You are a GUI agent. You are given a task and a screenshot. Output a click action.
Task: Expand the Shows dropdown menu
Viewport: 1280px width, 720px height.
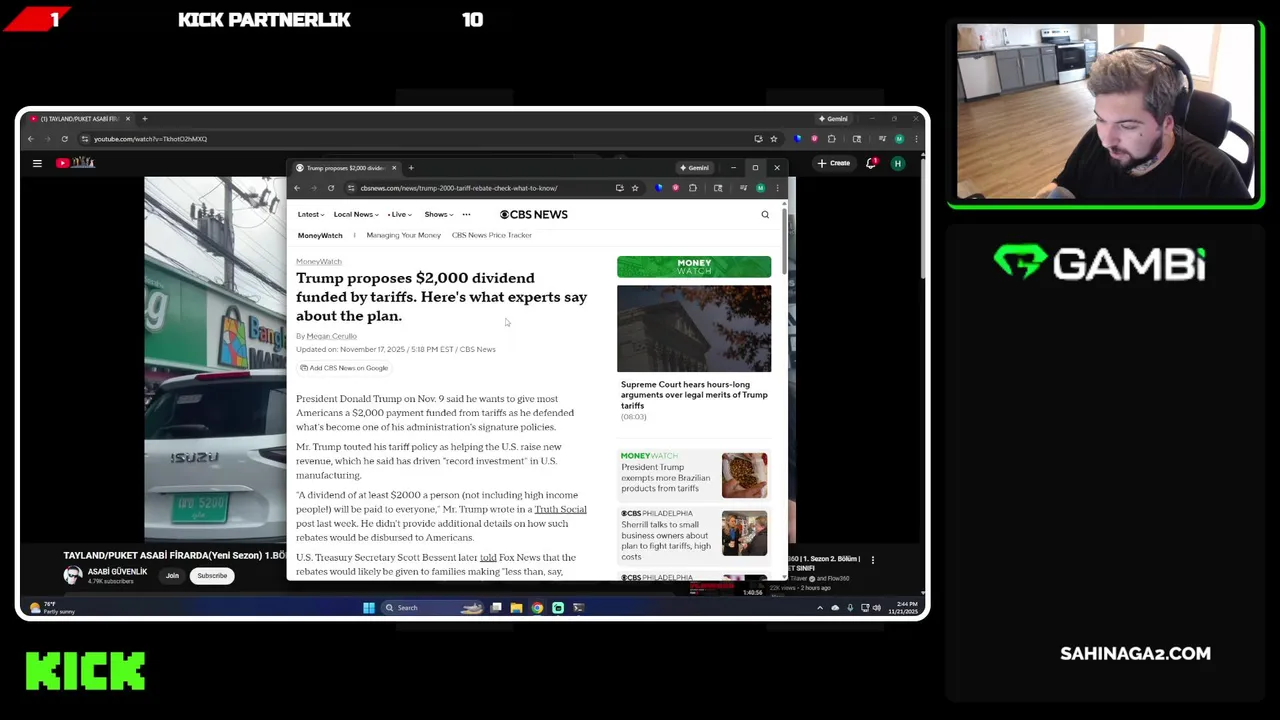[439, 214]
